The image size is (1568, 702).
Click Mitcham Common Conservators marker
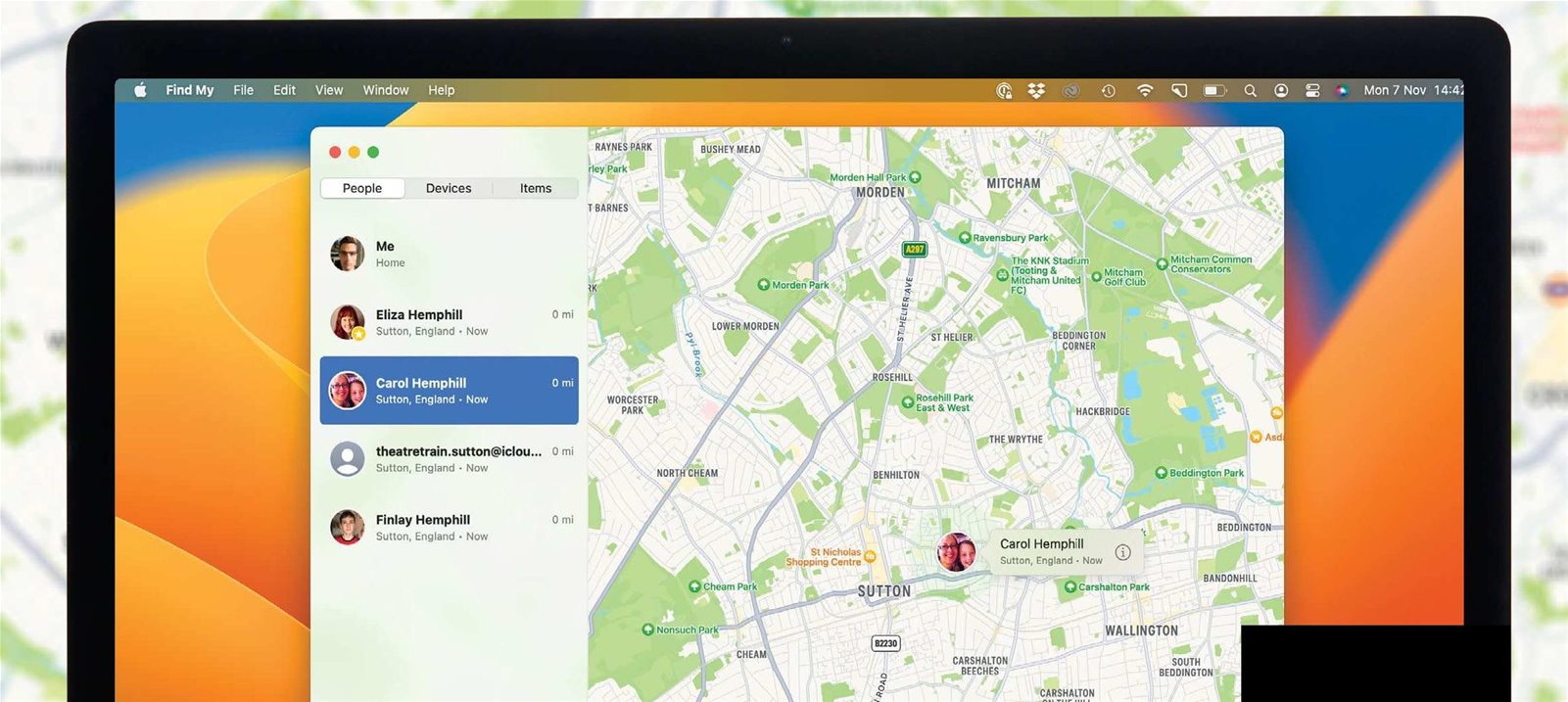click(1163, 263)
